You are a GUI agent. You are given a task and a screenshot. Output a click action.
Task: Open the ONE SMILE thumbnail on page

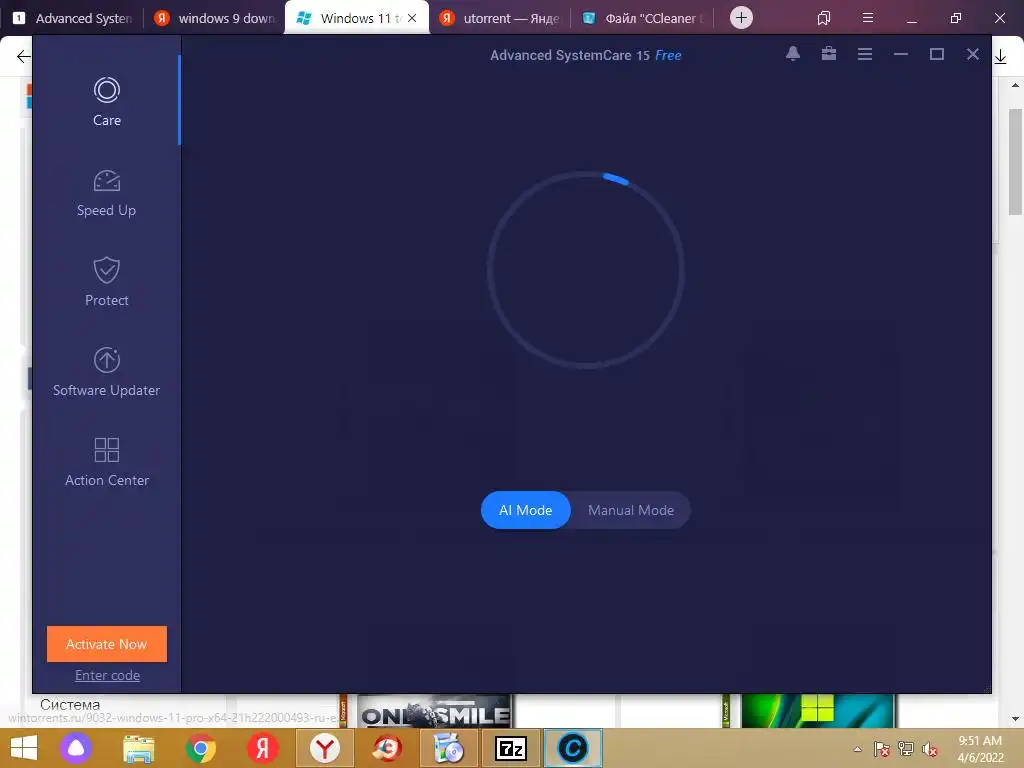[x=436, y=712]
